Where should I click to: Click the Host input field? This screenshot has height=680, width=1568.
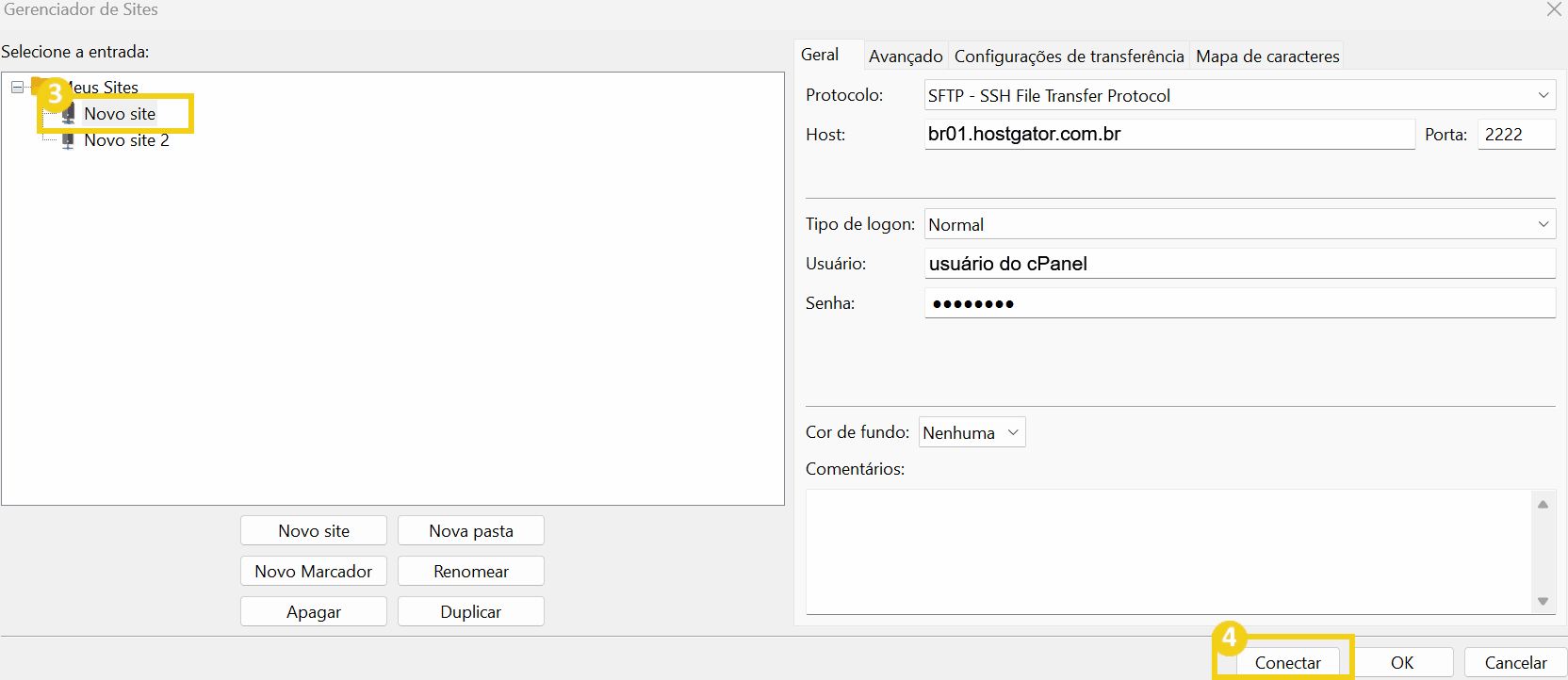(x=1169, y=134)
